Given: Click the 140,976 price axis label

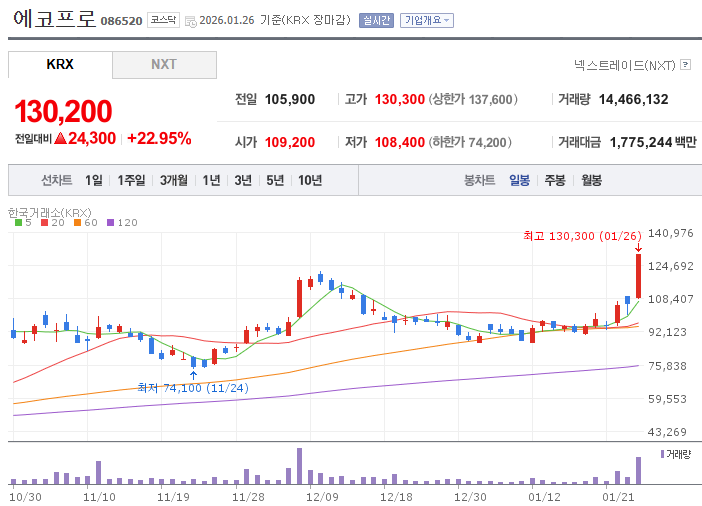Looking at the screenshot, I should pos(671,233).
